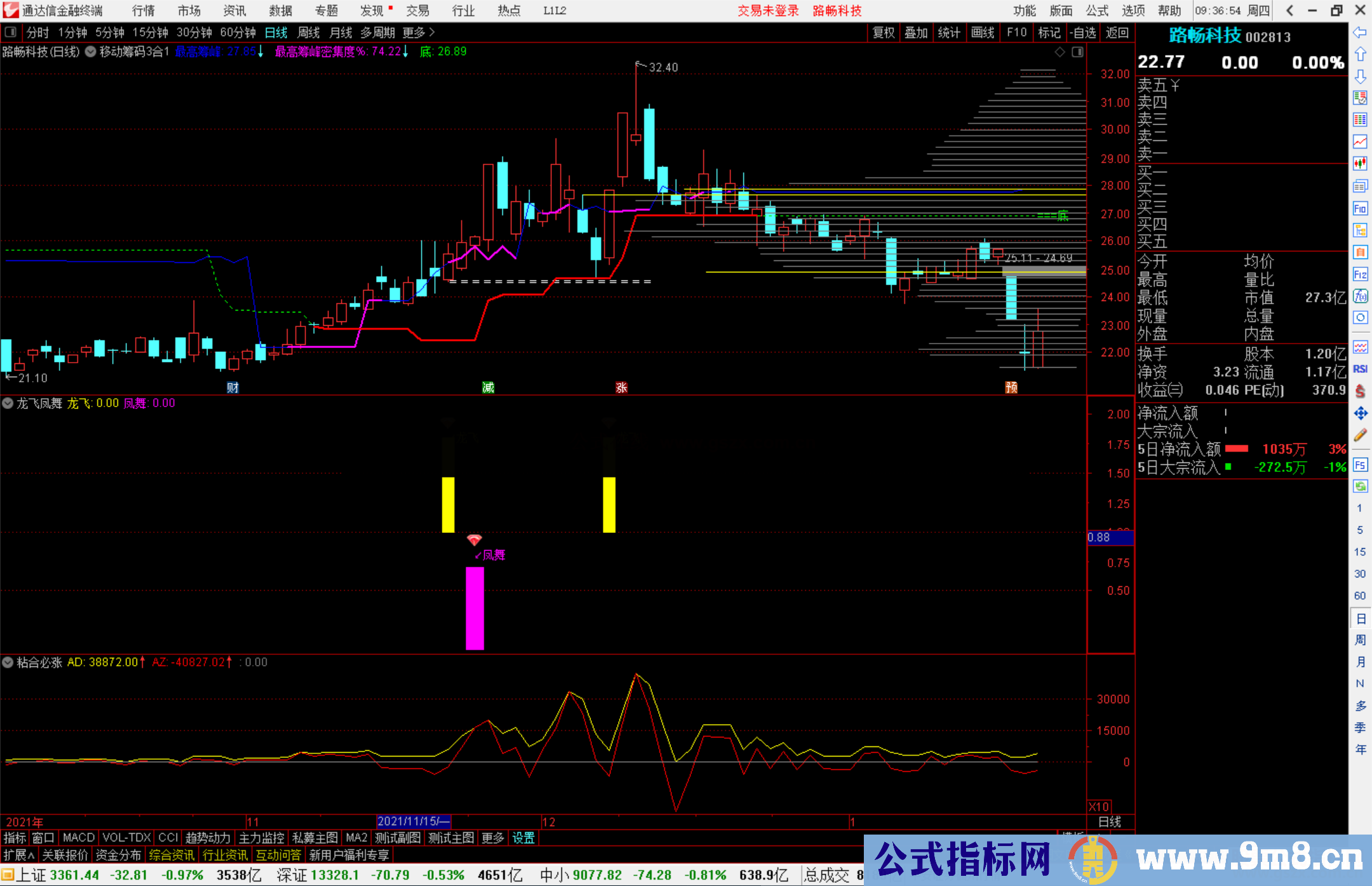Open the 行情 menu
This screenshot has width=1372, height=886.
144,11
